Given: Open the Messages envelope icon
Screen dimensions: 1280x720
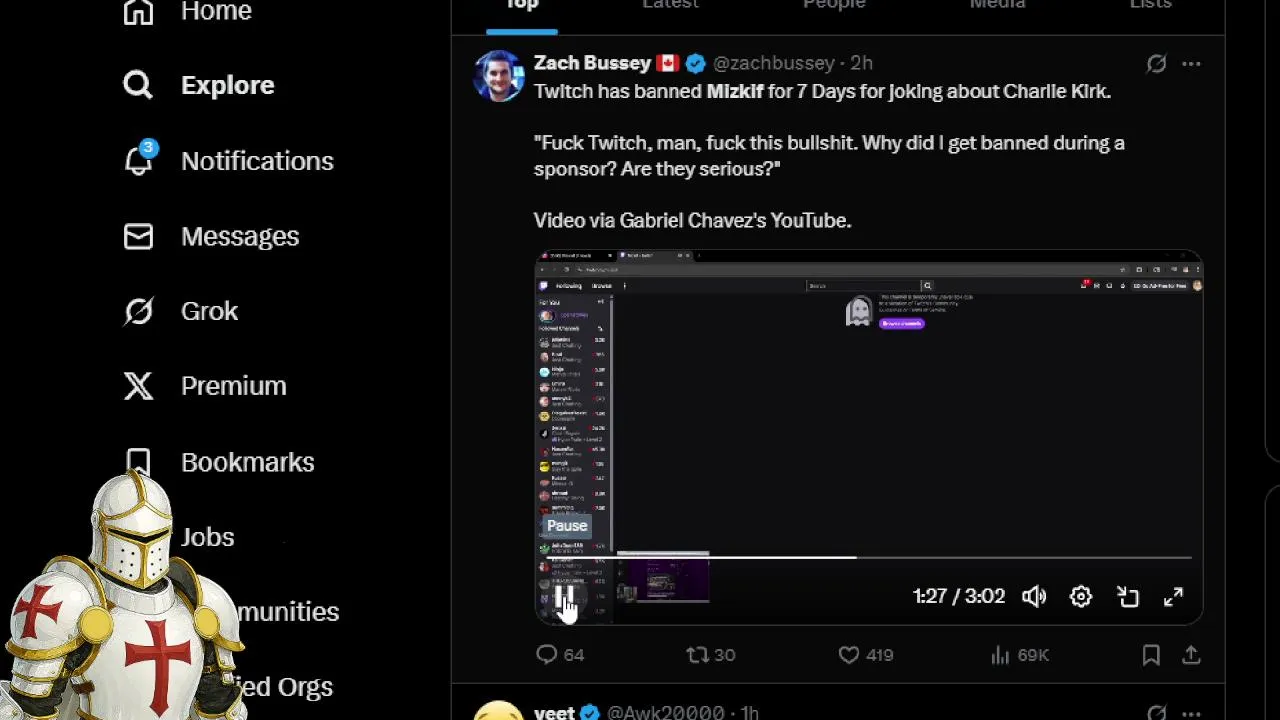Looking at the screenshot, I should tap(138, 236).
